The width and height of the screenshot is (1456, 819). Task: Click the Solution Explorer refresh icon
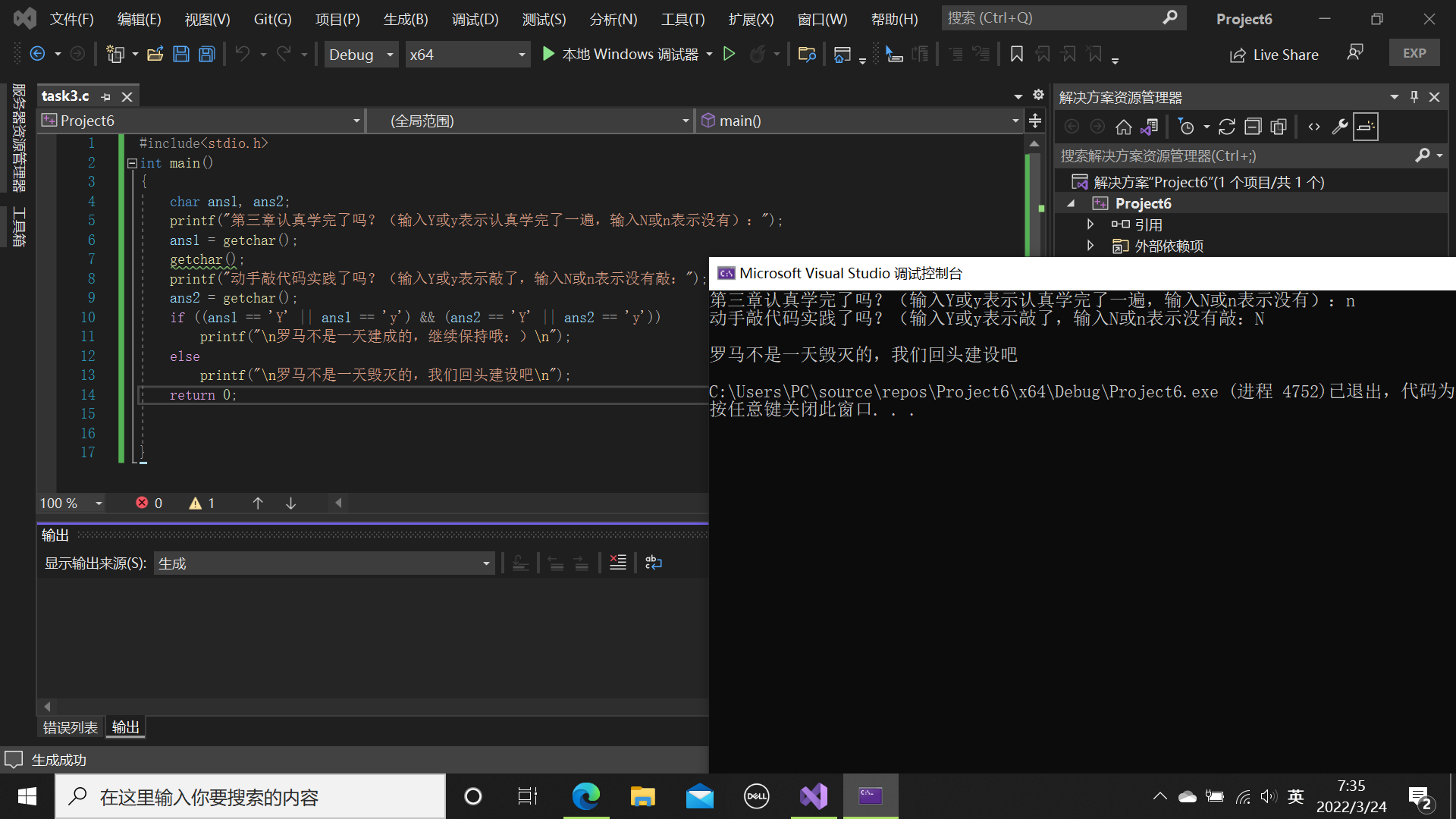coord(1226,127)
